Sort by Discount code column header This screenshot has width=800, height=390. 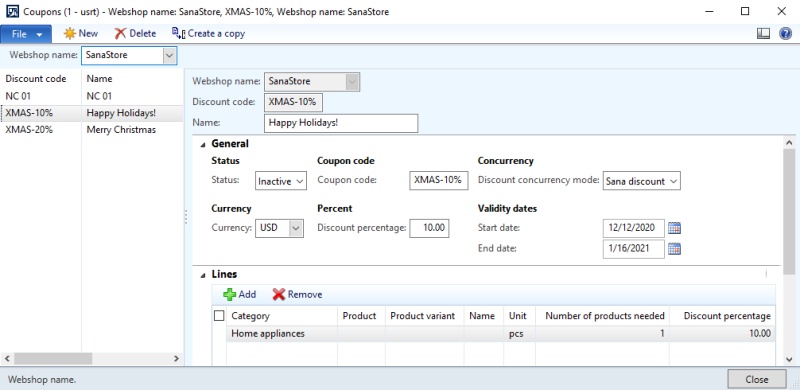[36, 79]
